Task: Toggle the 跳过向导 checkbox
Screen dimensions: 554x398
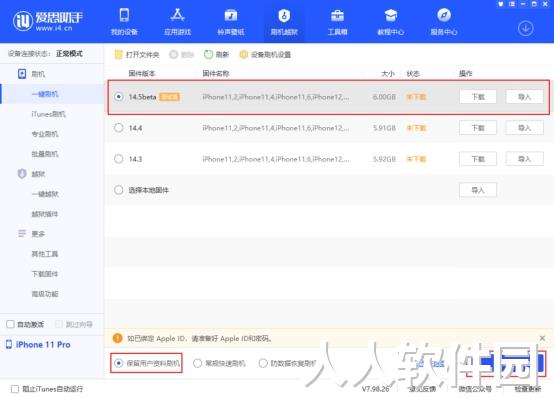Action: click(59, 324)
